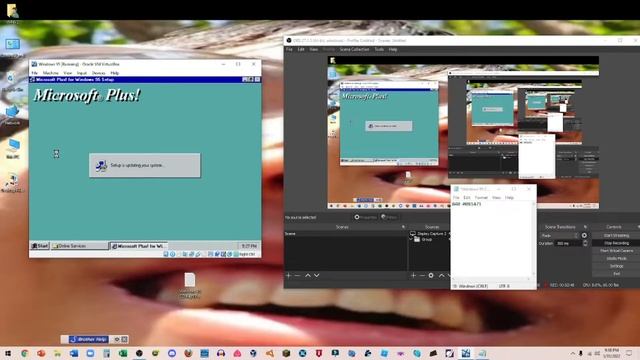
Task: Click Notepad vertical scrollbar
Action: point(534,239)
